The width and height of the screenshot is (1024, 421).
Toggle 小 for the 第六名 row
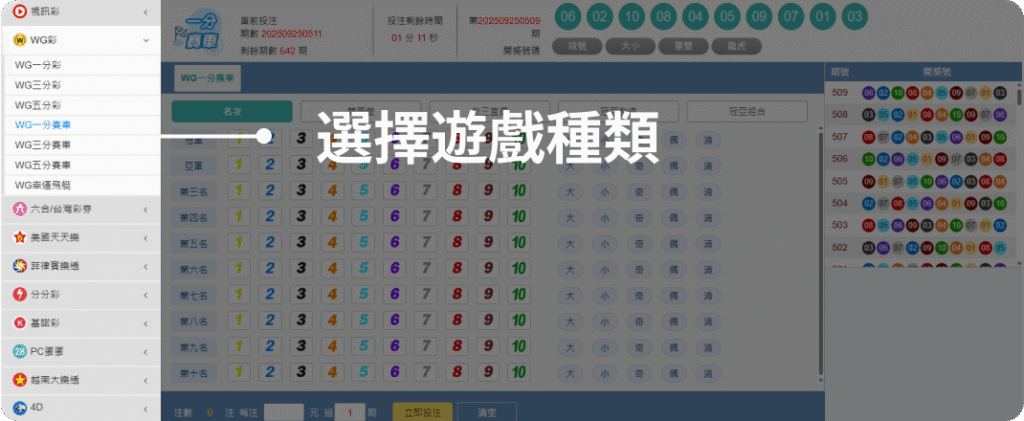(605, 269)
